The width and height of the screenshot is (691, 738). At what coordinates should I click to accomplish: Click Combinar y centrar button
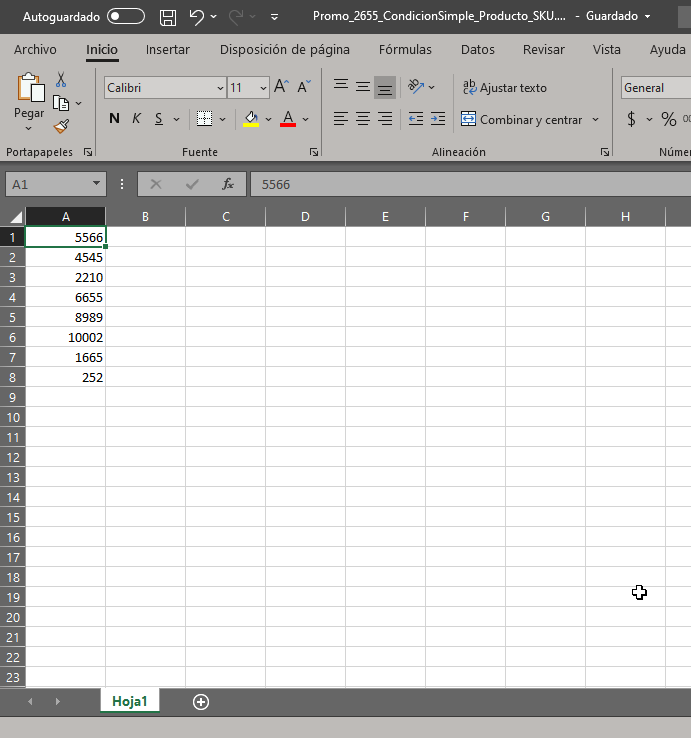pos(522,120)
